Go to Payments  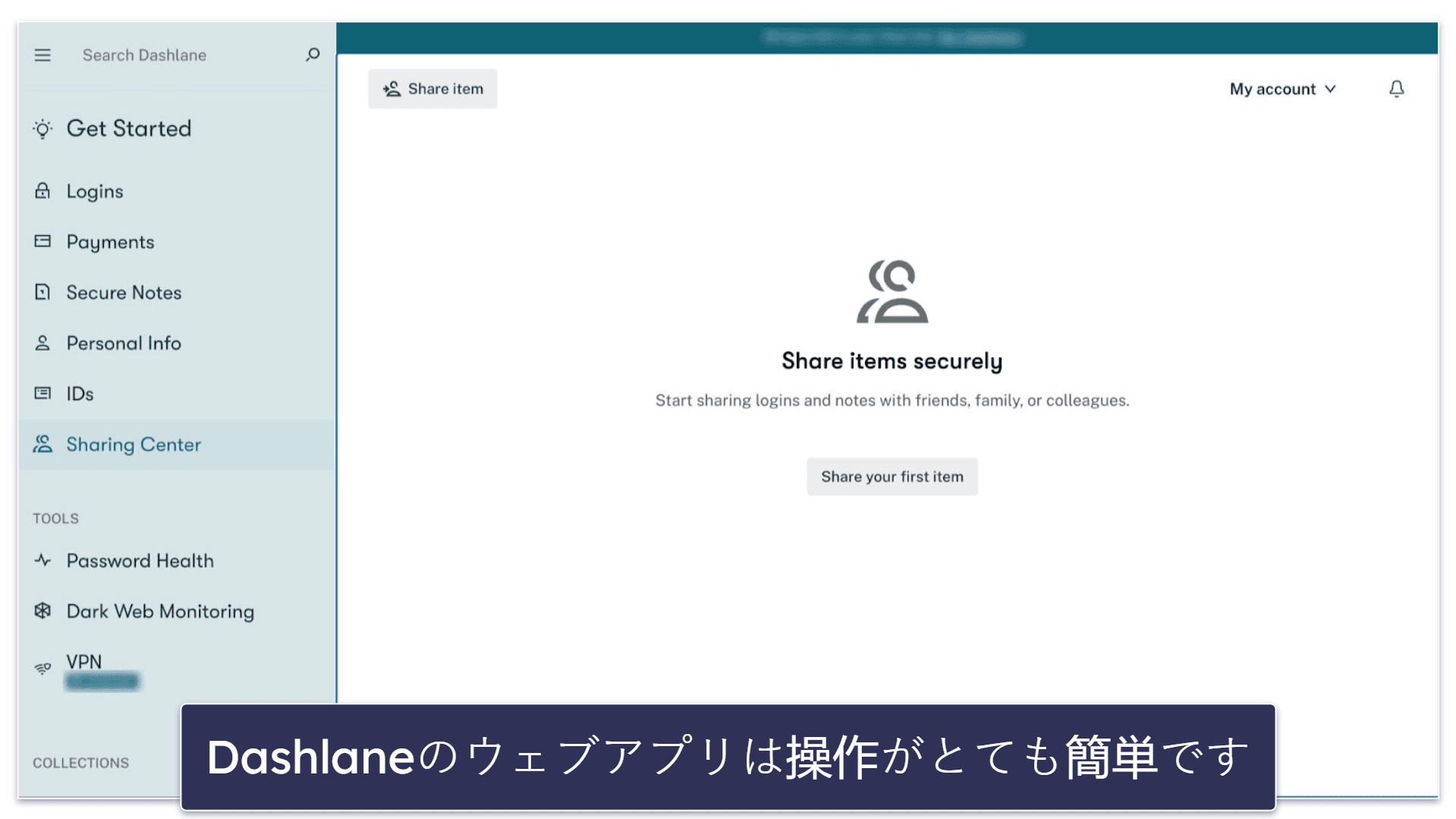click(x=111, y=243)
